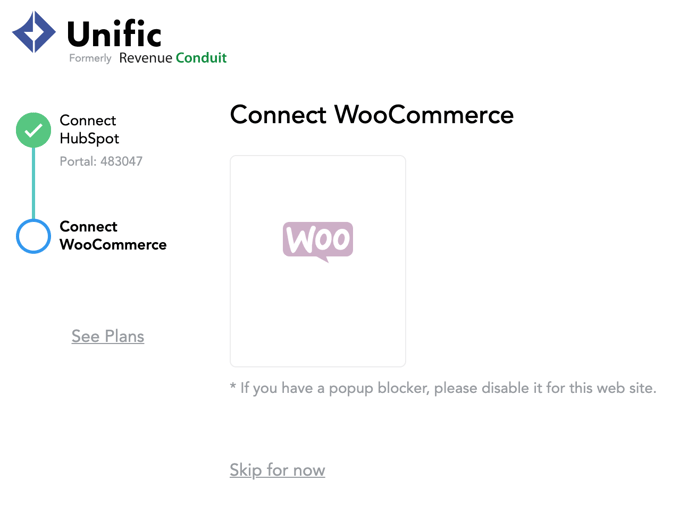Select the empty lower area of WooCommerce card
The image size is (688, 515).
(x=318, y=316)
